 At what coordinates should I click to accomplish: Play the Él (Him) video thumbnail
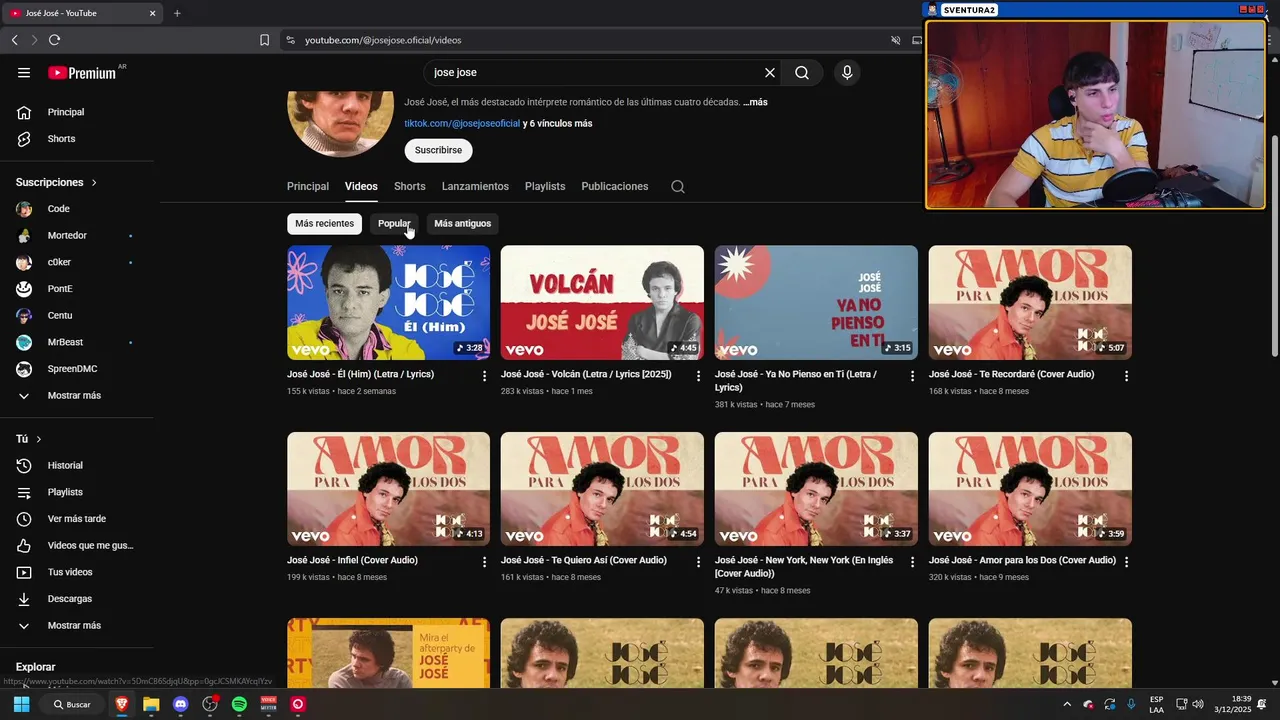(x=388, y=303)
